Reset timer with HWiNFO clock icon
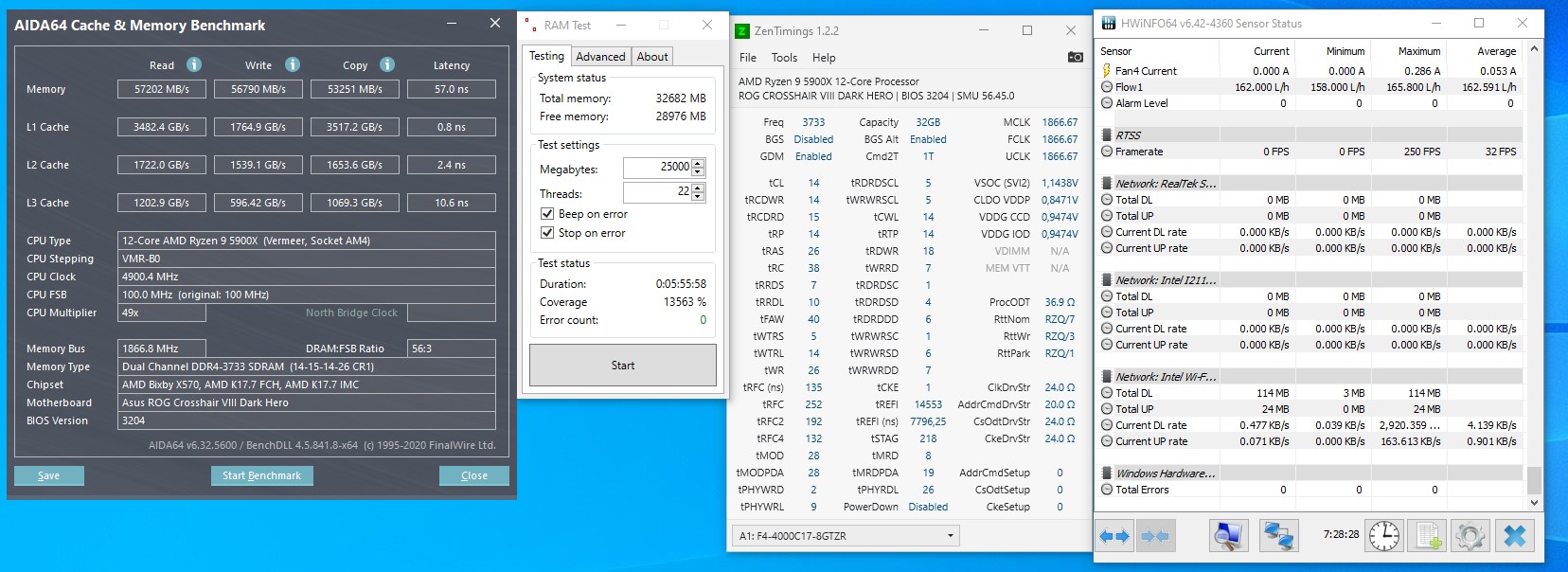The width and height of the screenshot is (1568, 572). point(1383,536)
